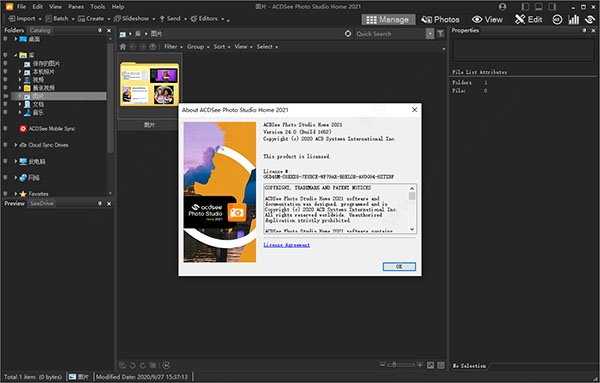The width and height of the screenshot is (600, 383).
Task: Open the Edit menu
Action: 38,7
